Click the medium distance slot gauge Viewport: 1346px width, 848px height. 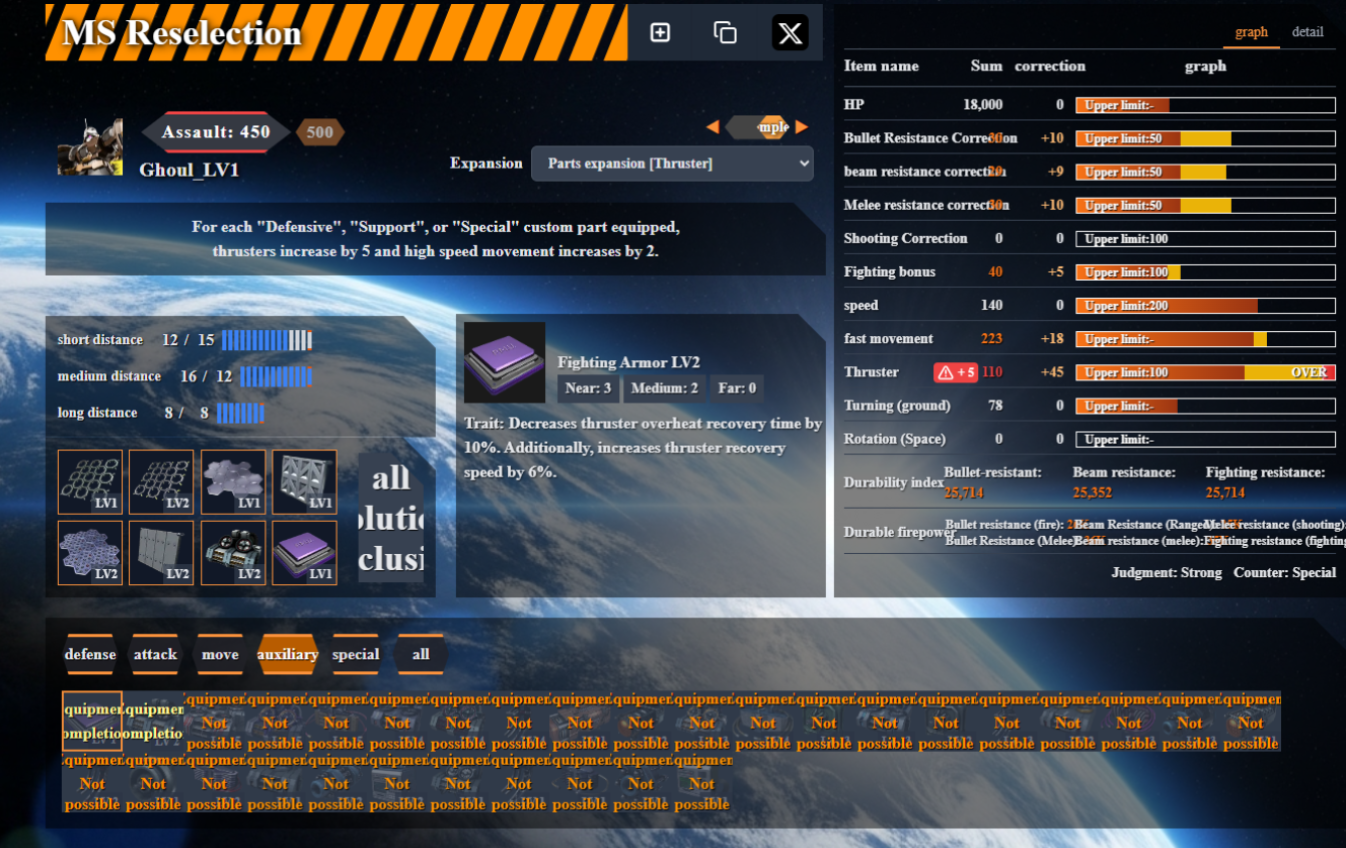tap(276, 376)
